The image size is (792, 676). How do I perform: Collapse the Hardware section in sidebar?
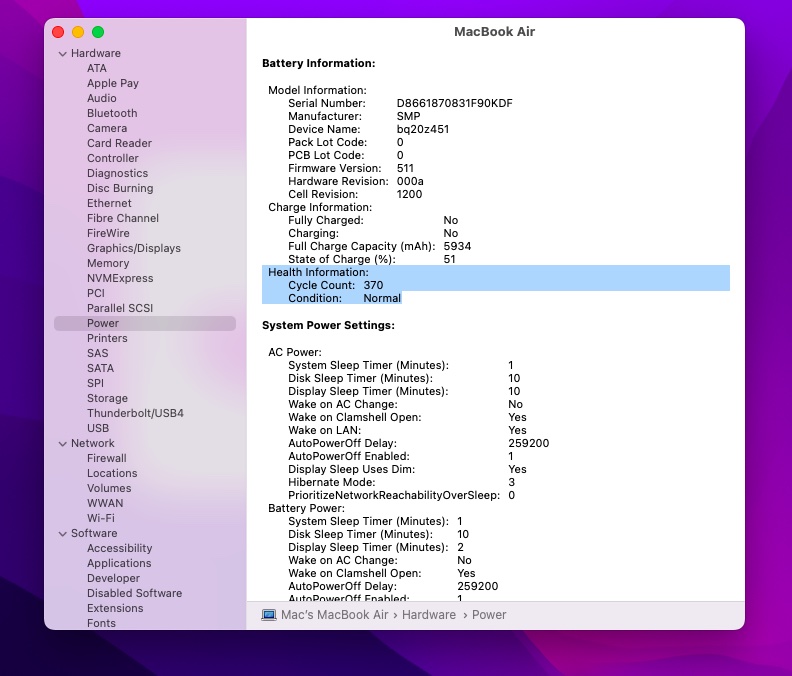(62, 54)
